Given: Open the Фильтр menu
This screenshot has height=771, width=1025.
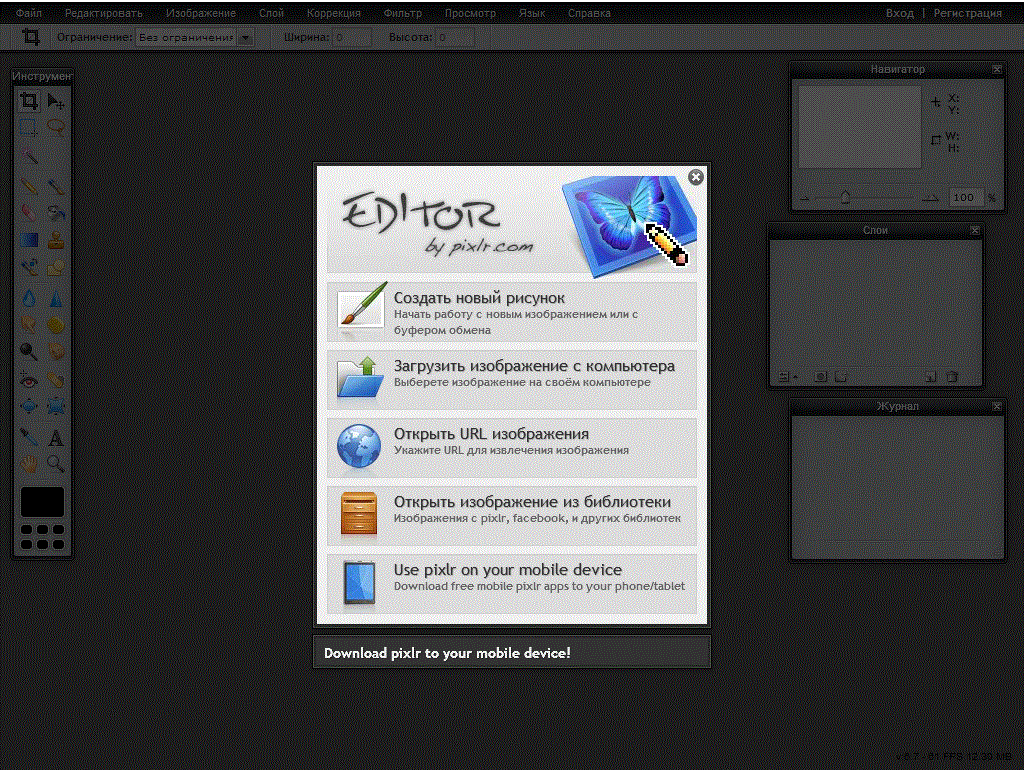Looking at the screenshot, I should pos(402,12).
